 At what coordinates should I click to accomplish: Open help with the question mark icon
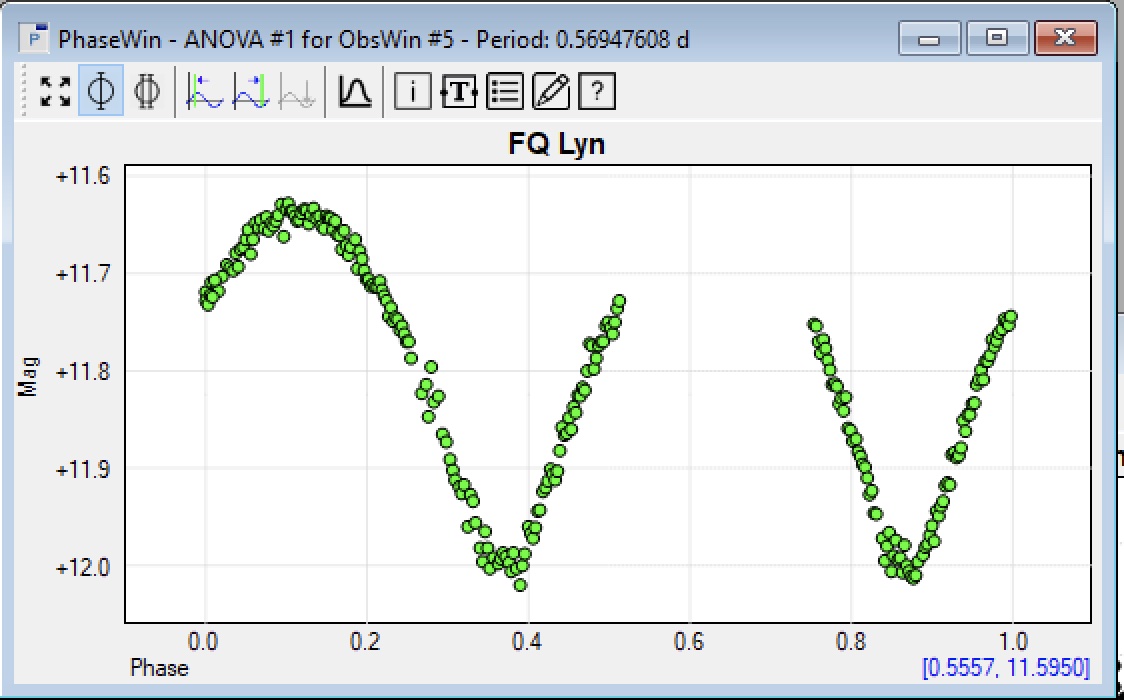point(596,92)
